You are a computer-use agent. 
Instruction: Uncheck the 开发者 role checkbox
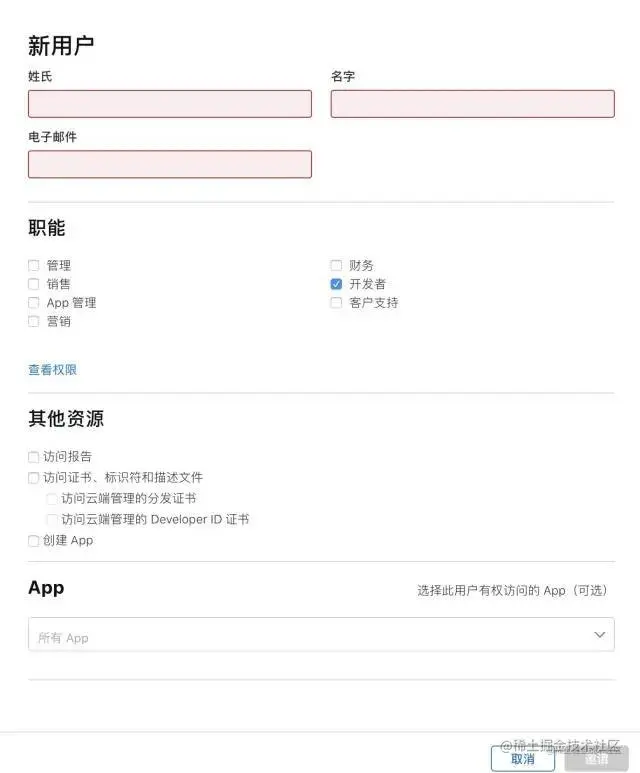pos(336,284)
